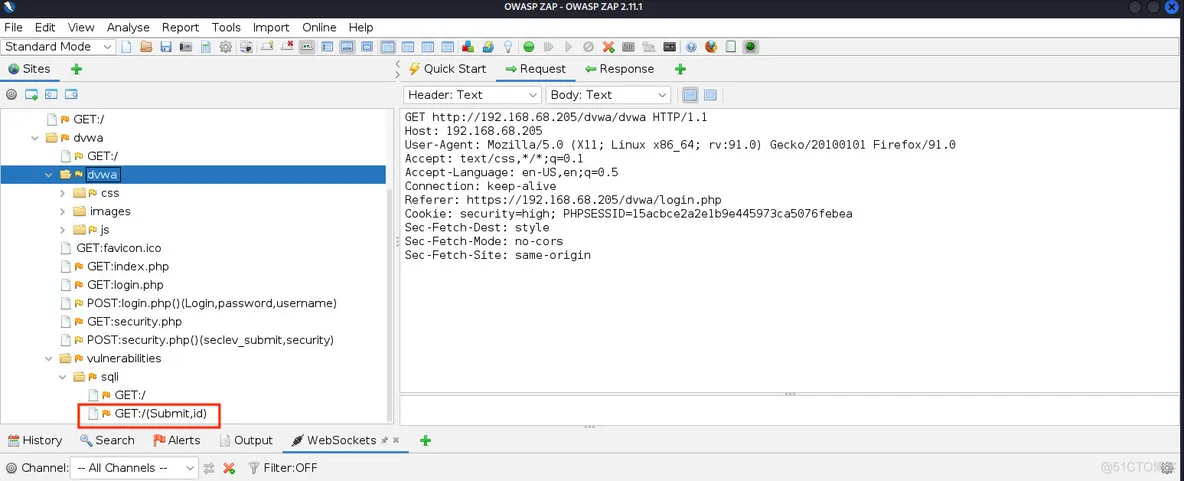Click the lightbulb tips icon

[x=507, y=47]
